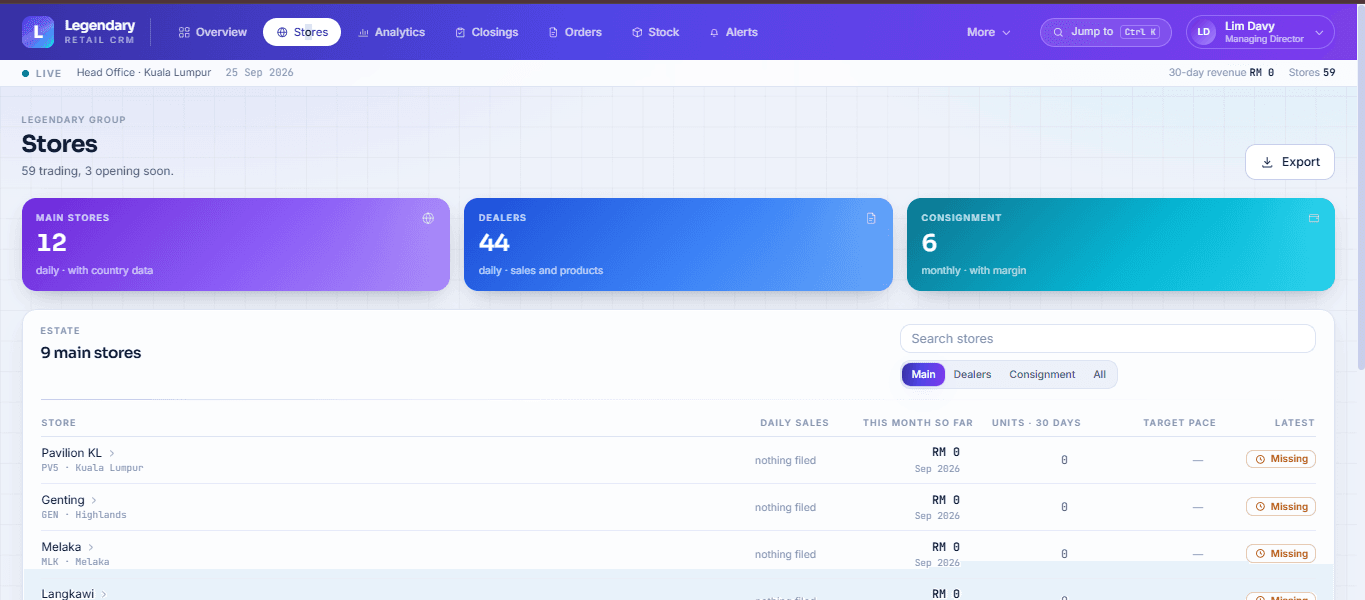Click the Missing badge for Genting
The image size is (1365, 600).
pos(1281,507)
